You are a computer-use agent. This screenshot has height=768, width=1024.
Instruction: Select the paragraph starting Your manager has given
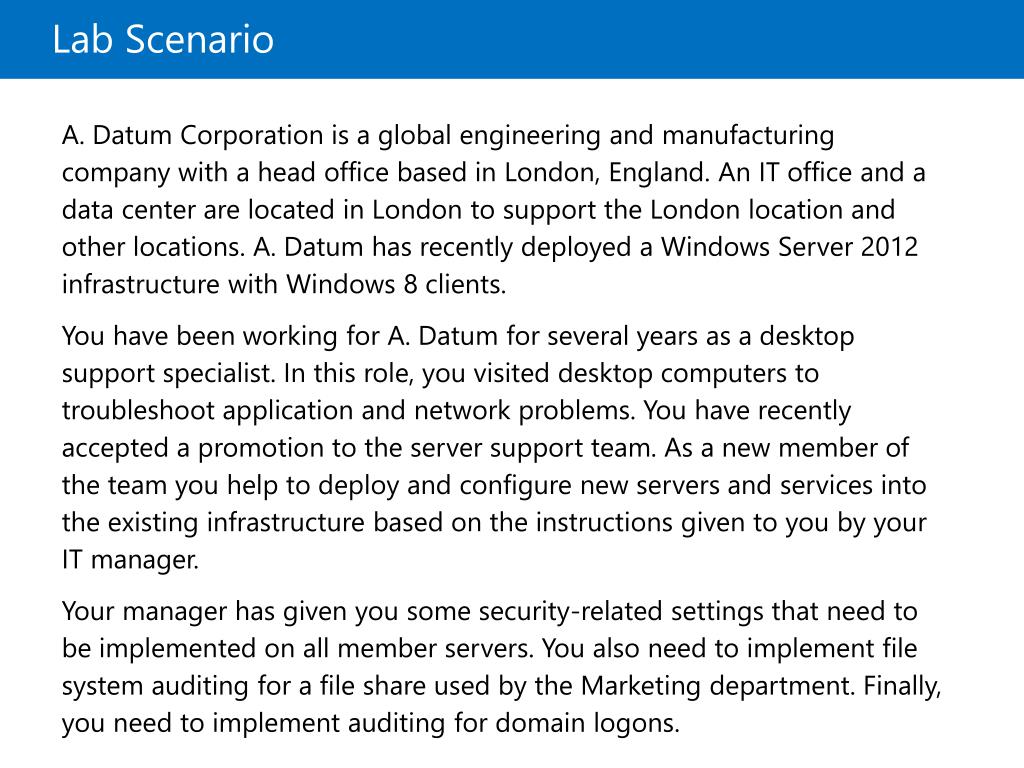click(x=502, y=667)
